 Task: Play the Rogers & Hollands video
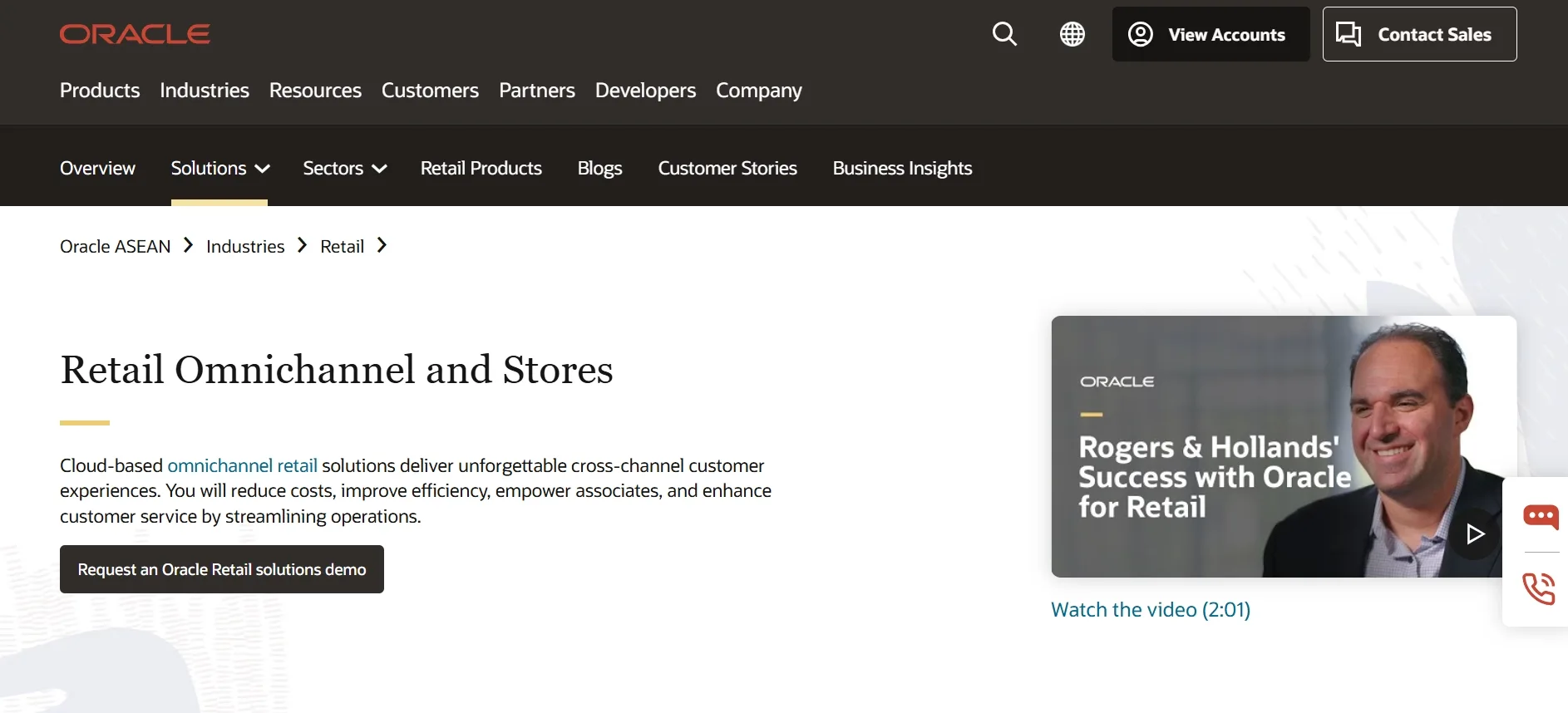pos(1475,534)
